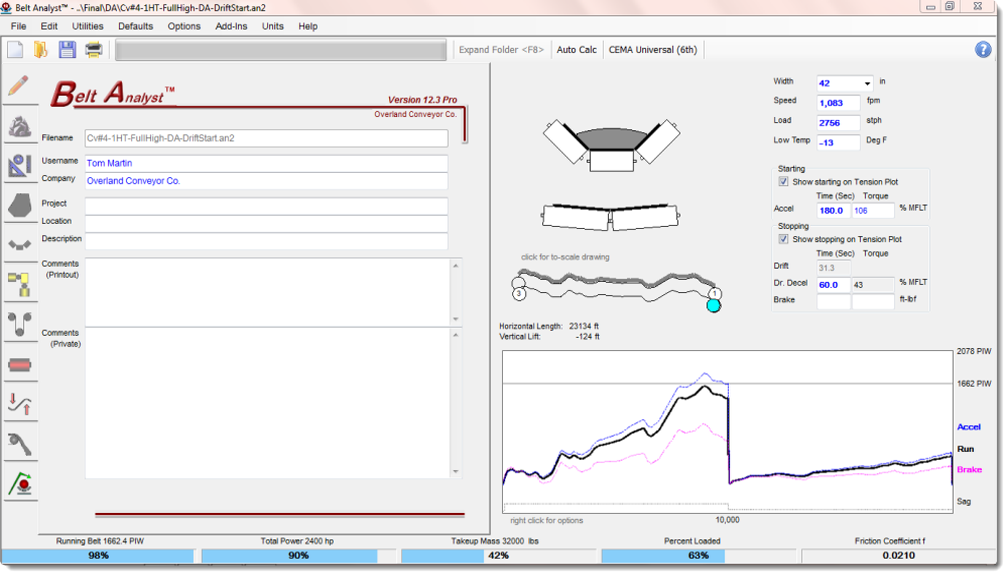Click the Username field containing Tom Martin

pyautogui.click(x=266, y=163)
